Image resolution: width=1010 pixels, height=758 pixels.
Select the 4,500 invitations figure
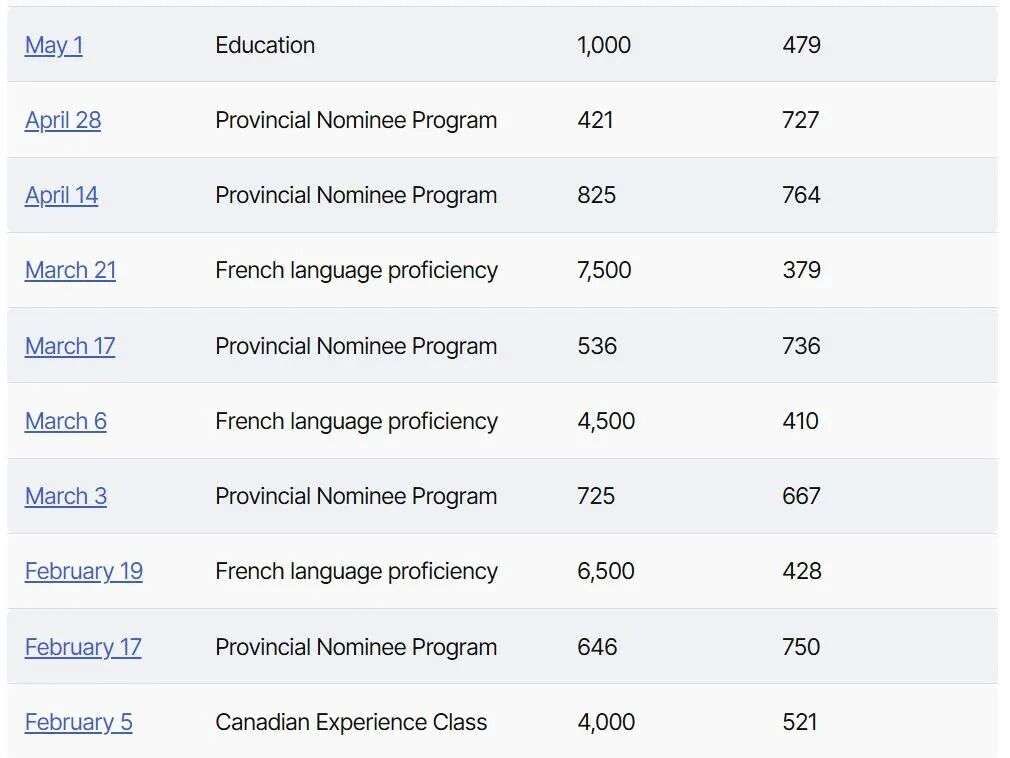[606, 421]
